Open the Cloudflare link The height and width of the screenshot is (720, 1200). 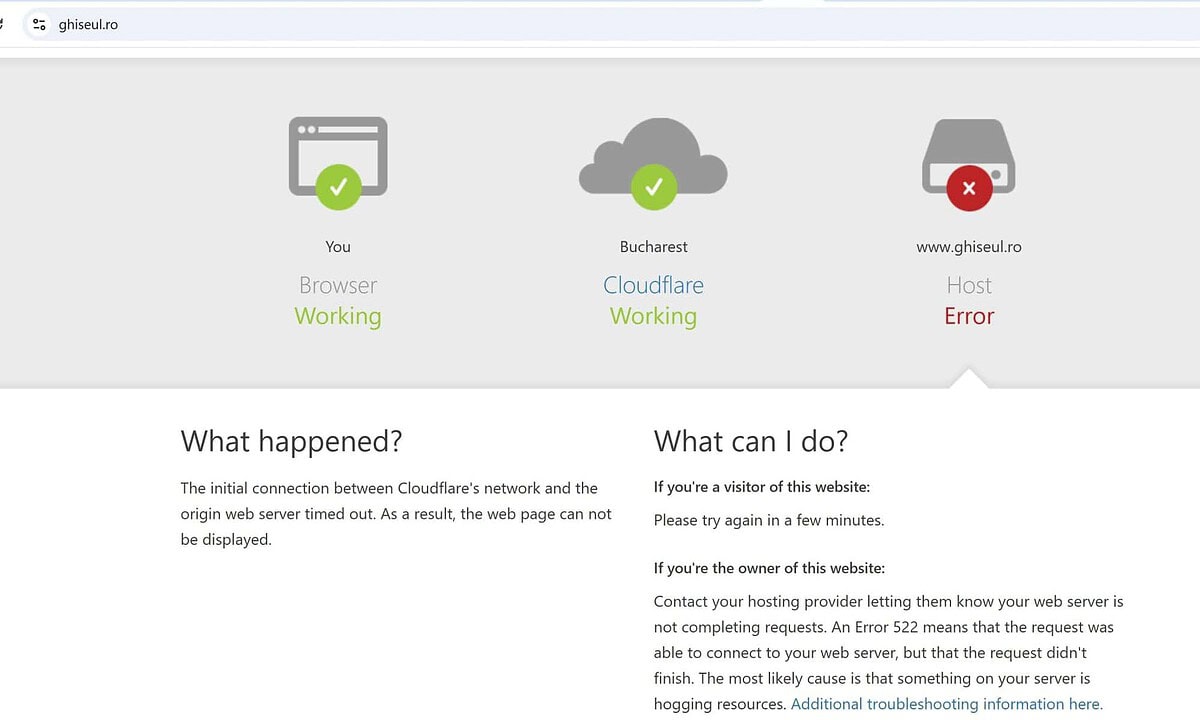click(x=653, y=285)
